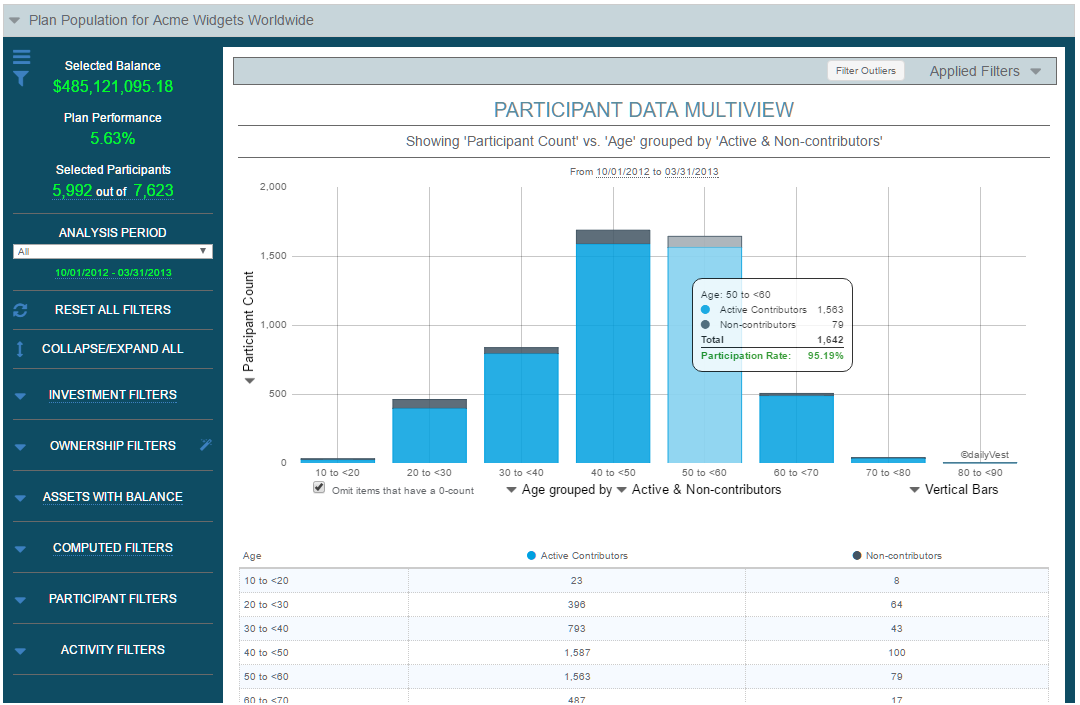This screenshot has width=1080, height=705.
Task: Click the Filter Outliers button
Action: click(x=865, y=70)
